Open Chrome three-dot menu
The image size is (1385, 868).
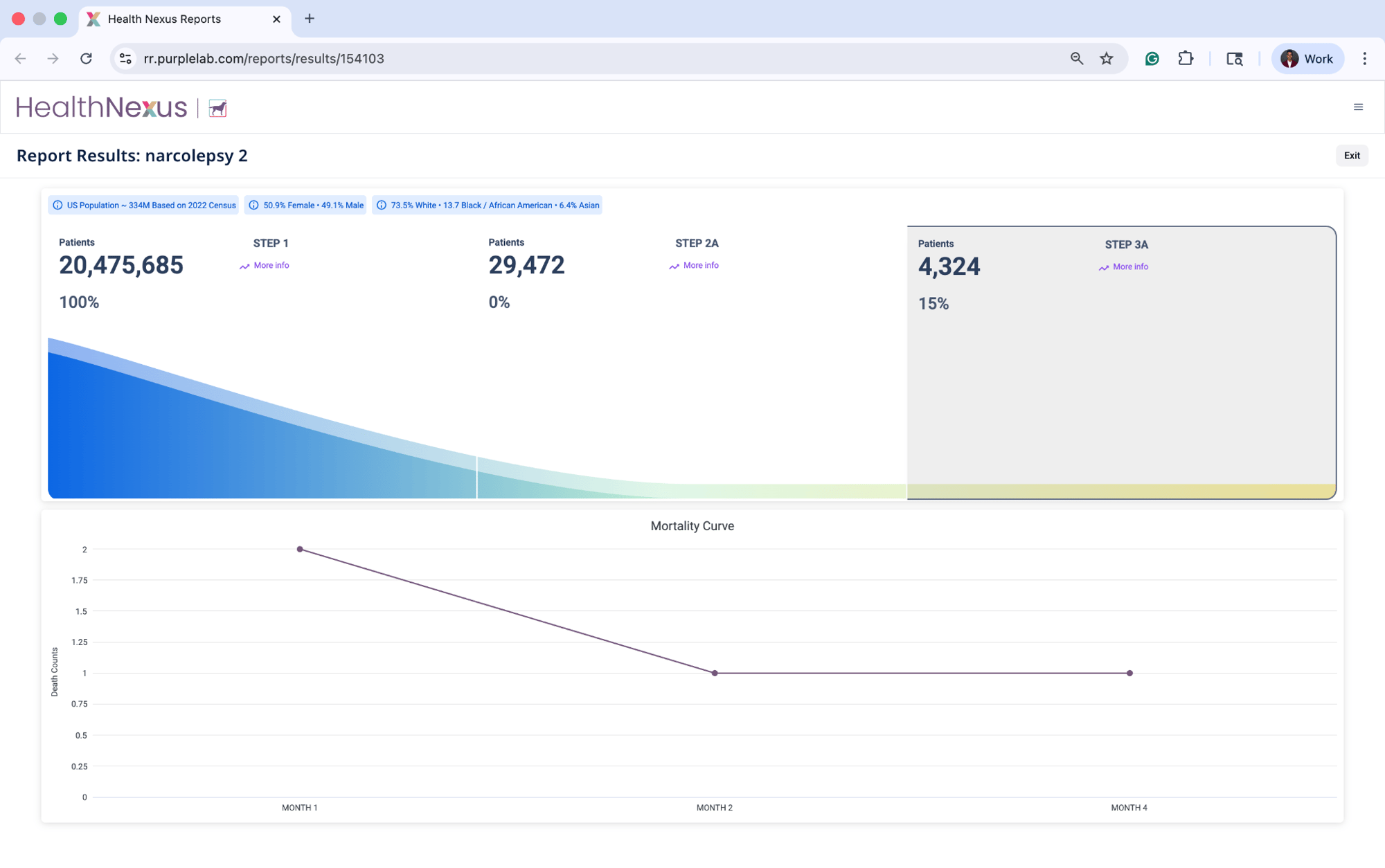pos(1364,59)
